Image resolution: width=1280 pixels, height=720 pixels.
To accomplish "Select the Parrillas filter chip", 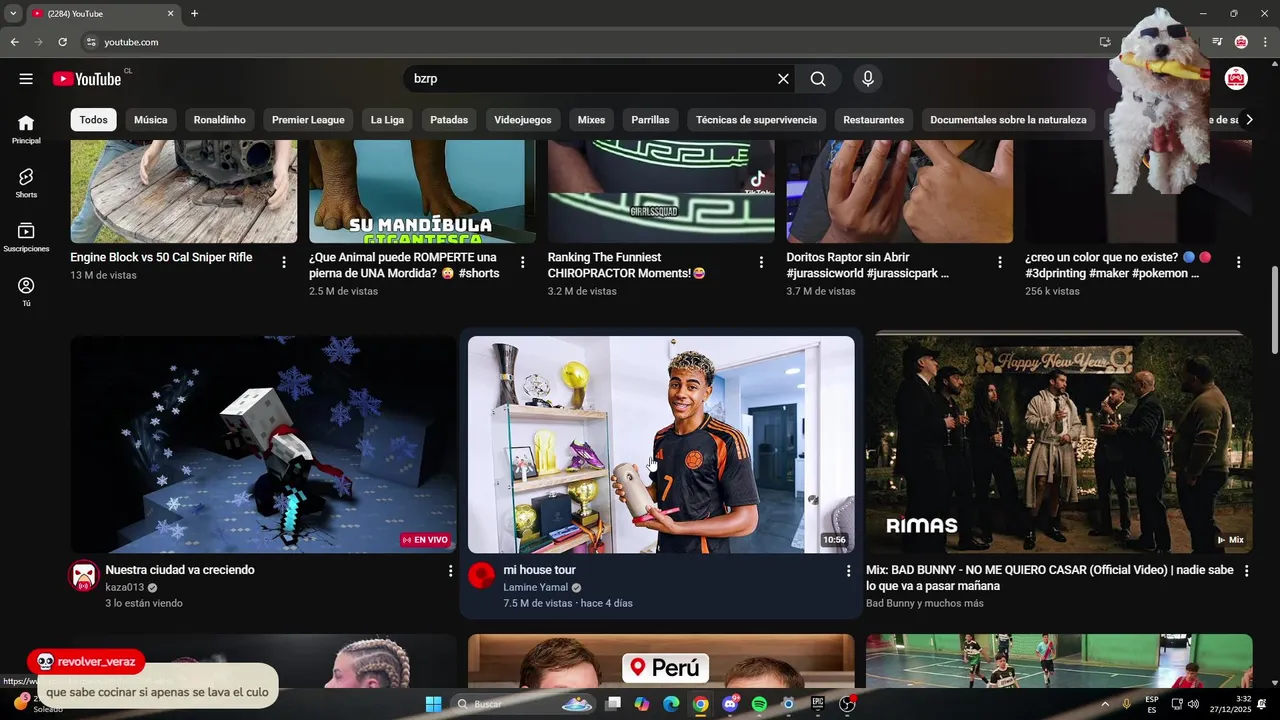I will point(650,120).
